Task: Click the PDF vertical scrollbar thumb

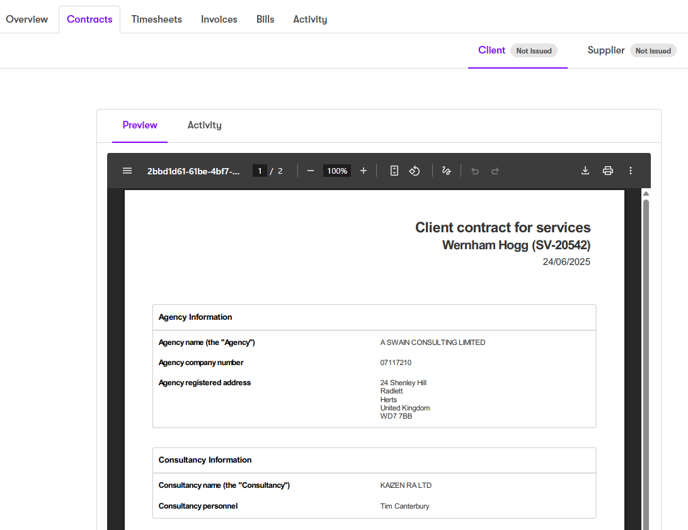Action: click(x=646, y=364)
